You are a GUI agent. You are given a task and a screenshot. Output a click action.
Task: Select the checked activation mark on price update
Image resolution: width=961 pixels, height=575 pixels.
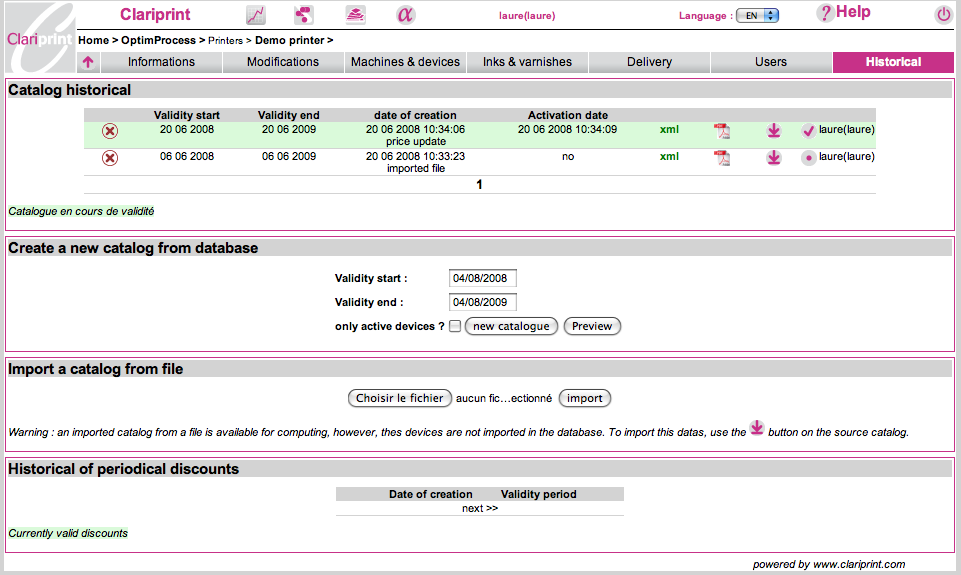(x=808, y=131)
